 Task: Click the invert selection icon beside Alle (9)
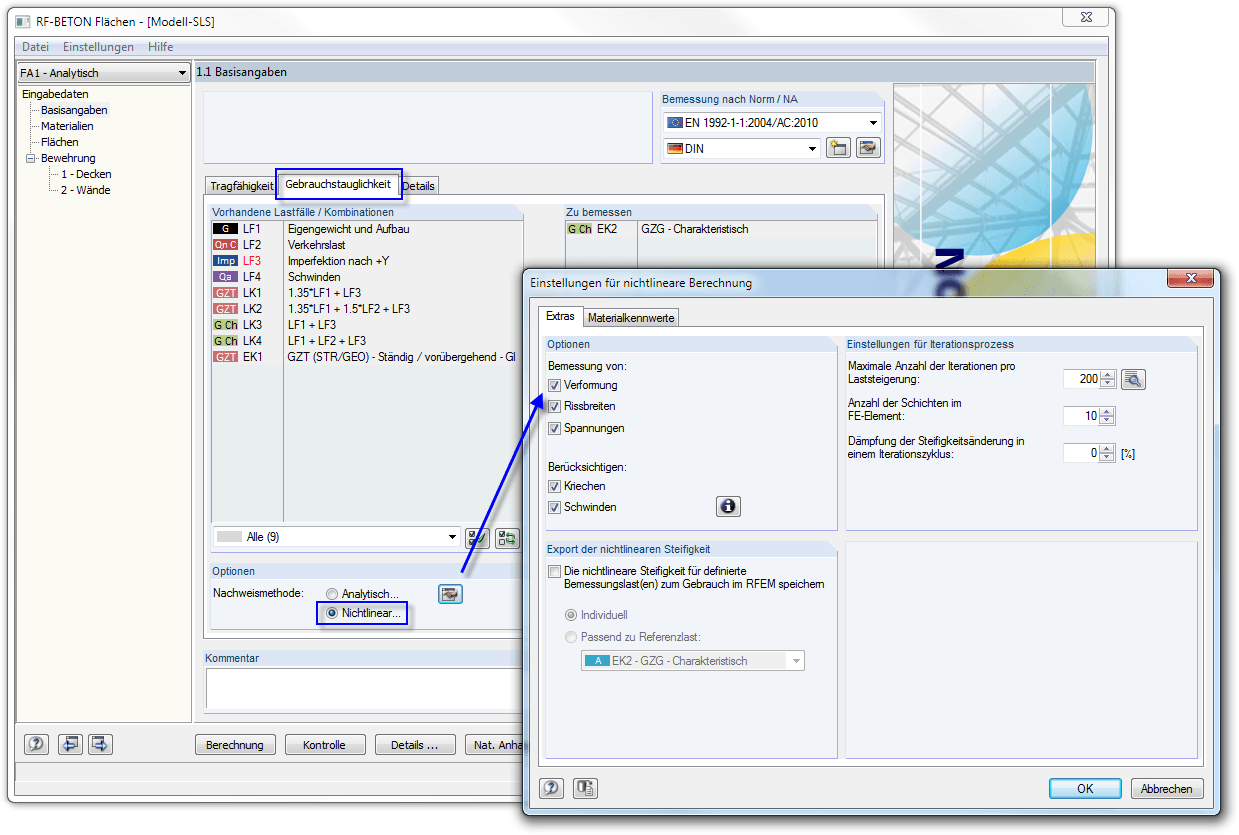(x=508, y=537)
